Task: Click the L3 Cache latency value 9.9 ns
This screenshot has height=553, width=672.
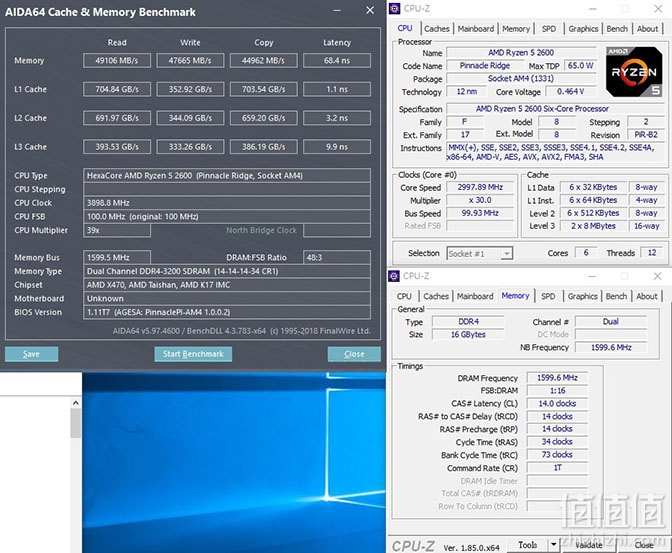Action: (x=337, y=147)
